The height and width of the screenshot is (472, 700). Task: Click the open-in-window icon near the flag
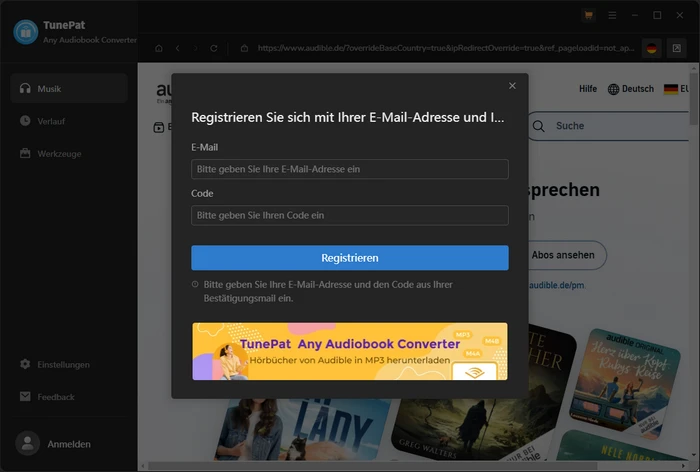coord(676,48)
